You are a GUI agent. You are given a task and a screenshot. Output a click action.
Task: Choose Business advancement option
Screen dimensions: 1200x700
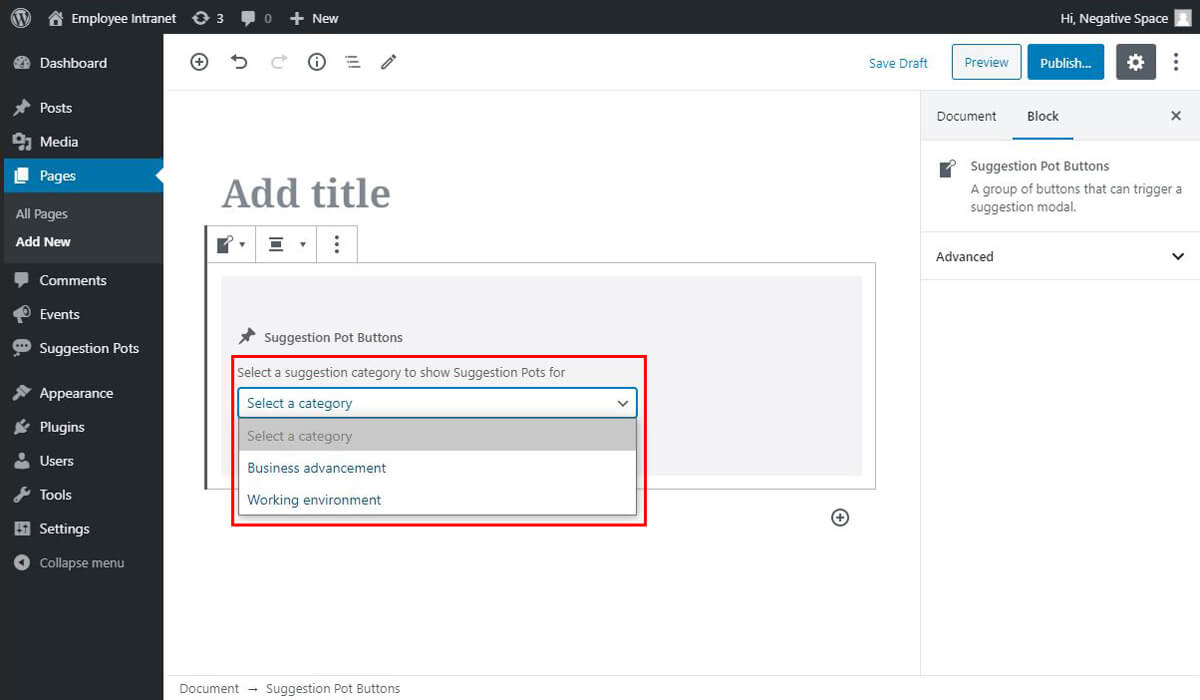[x=317, y=468]
